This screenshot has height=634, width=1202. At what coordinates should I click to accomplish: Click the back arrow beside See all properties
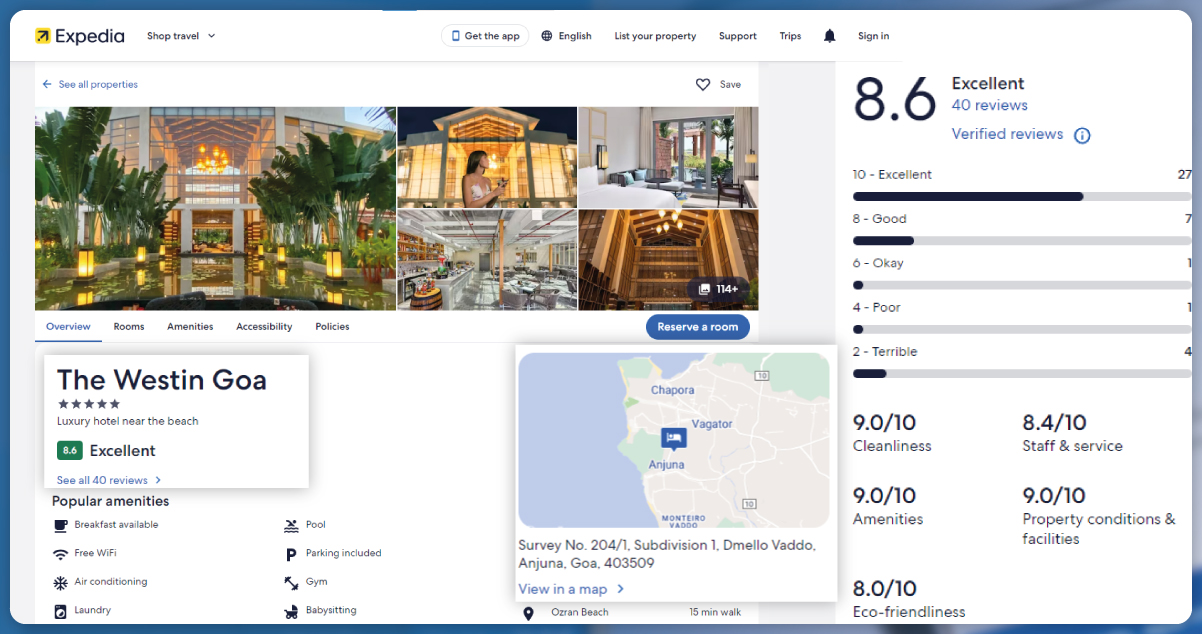(47, 85)
